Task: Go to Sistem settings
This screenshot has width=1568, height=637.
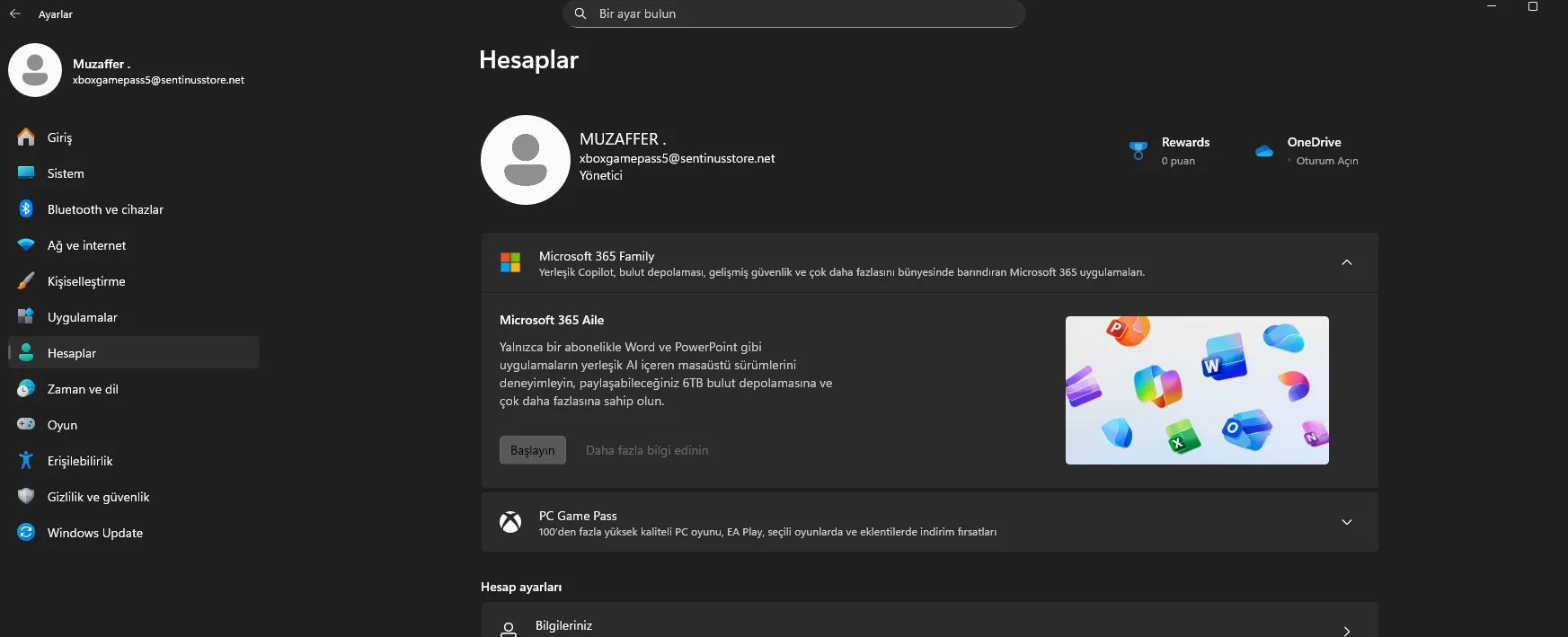Action: point(134,173)
